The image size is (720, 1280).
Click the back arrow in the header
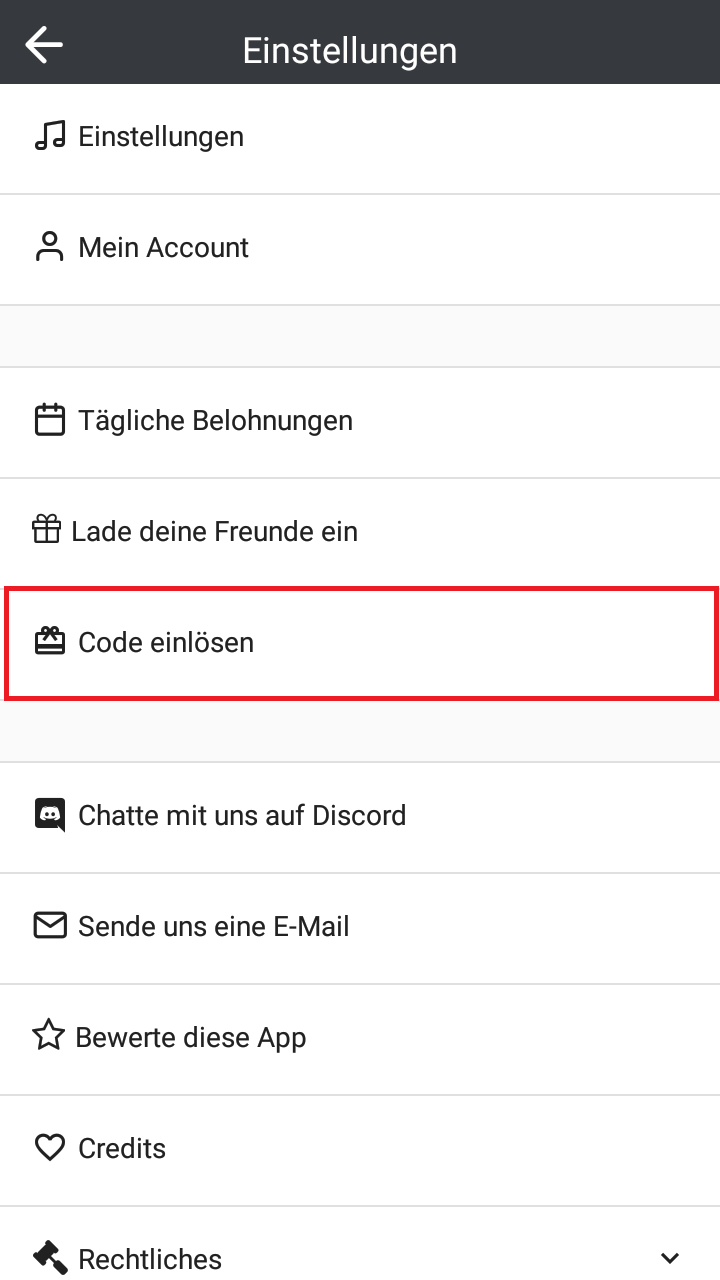pyautogui.click(x=43, y=43)
